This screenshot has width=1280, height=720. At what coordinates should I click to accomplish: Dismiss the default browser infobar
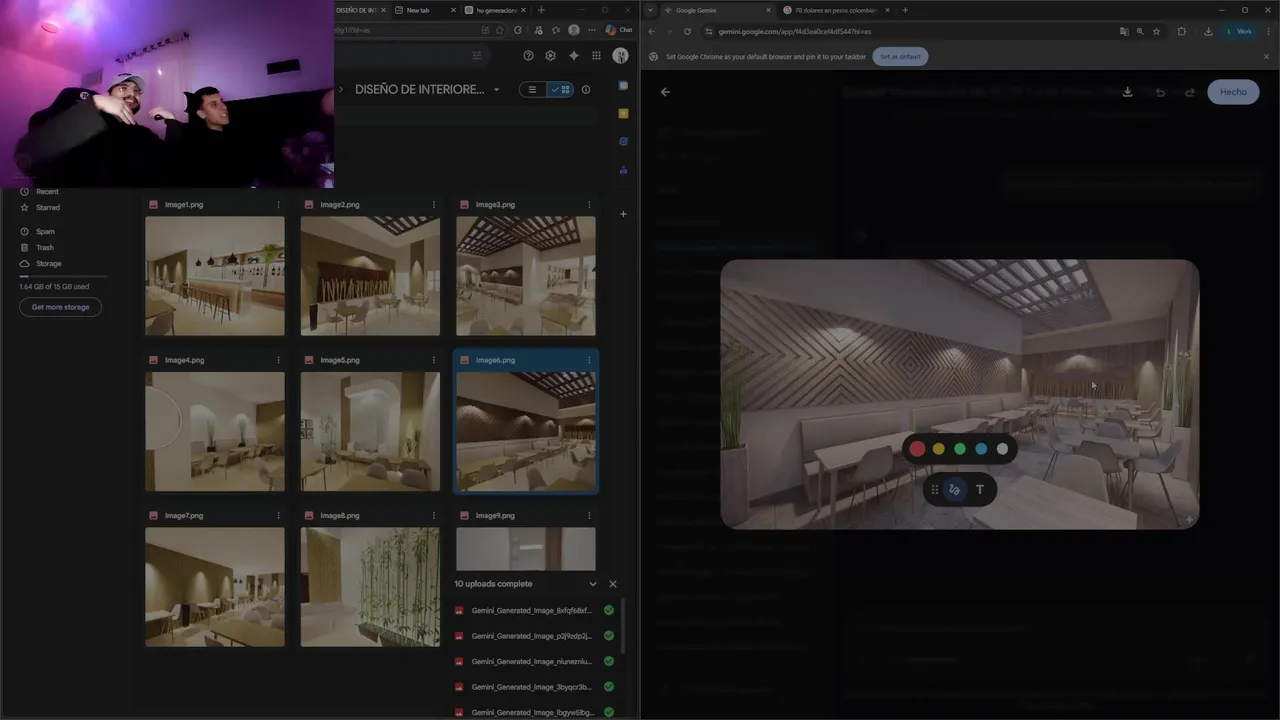[x=1266, y=56]
